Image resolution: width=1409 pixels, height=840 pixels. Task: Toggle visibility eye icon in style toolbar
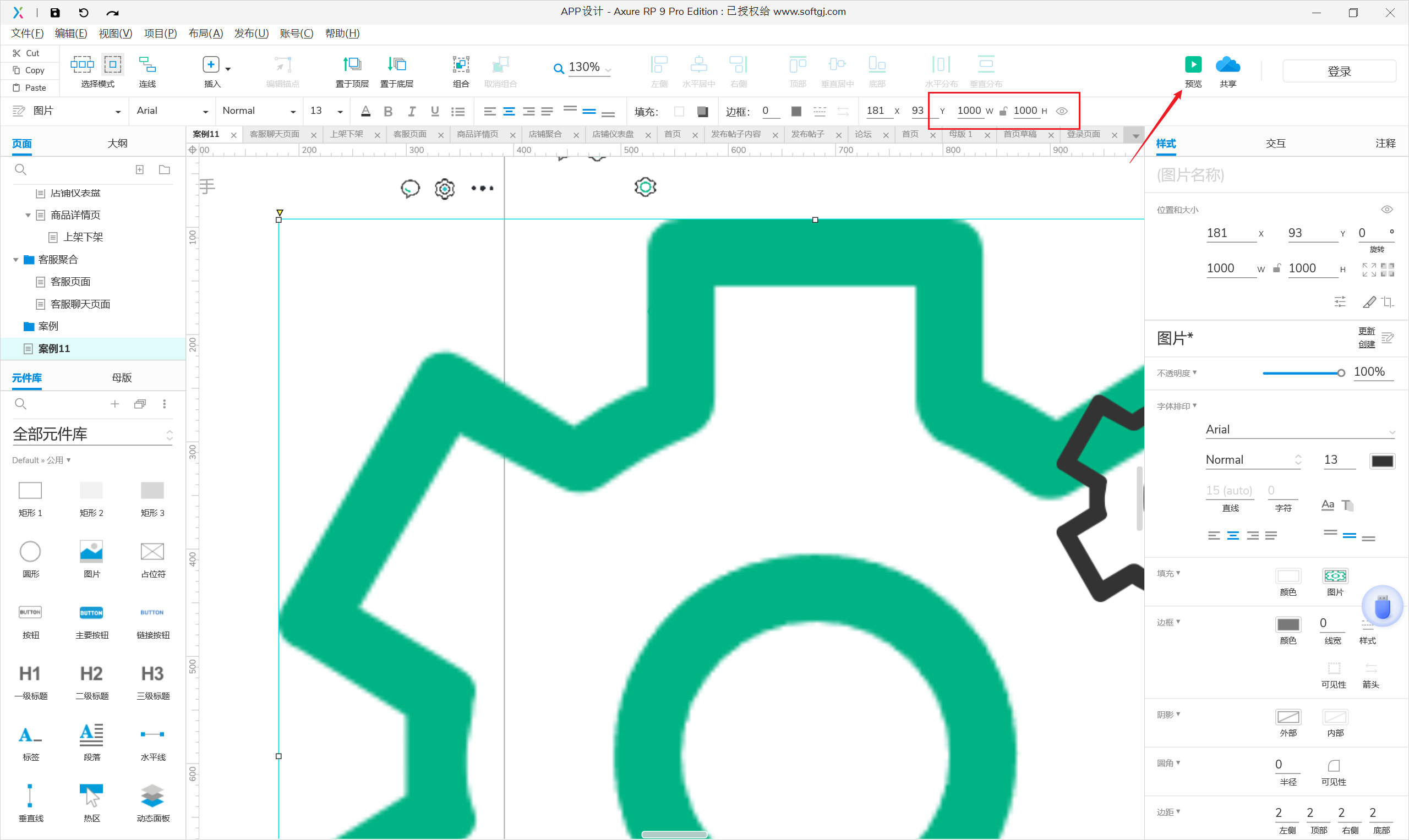pos(1062,111)
